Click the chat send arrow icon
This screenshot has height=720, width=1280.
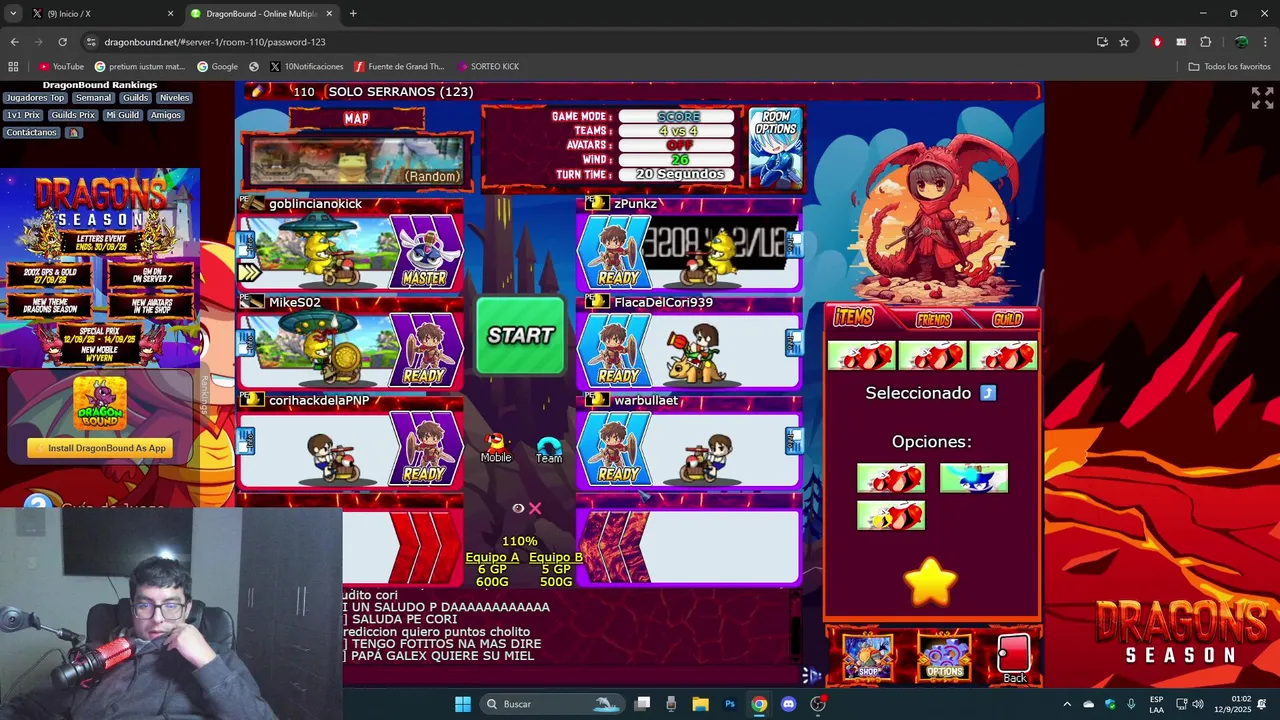pos(812,675)
